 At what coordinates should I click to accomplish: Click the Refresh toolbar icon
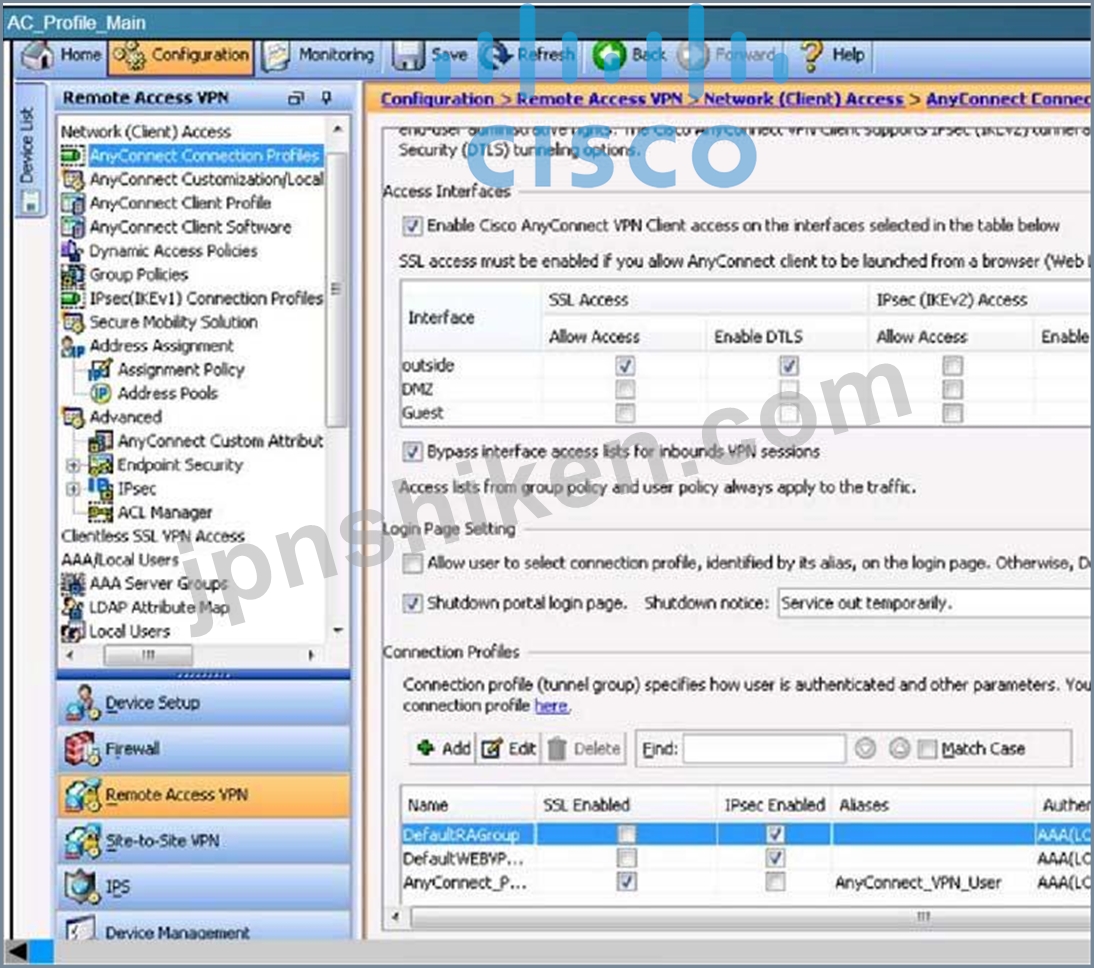click(x=497, y=54)
